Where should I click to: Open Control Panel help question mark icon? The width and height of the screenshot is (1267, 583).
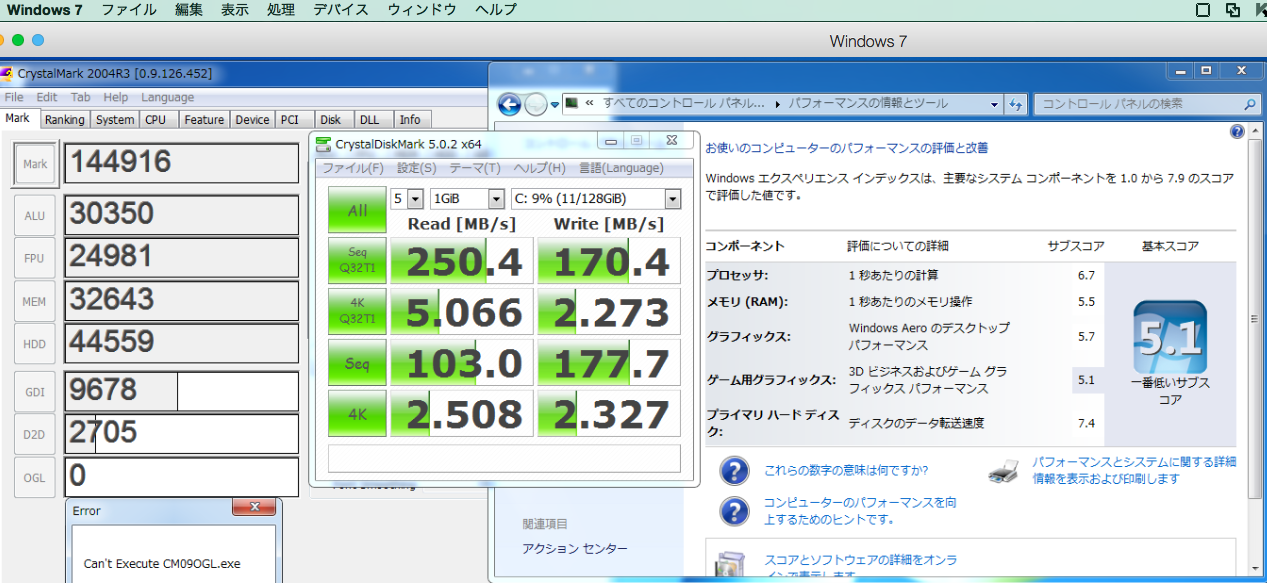(x=1237, y=131)
